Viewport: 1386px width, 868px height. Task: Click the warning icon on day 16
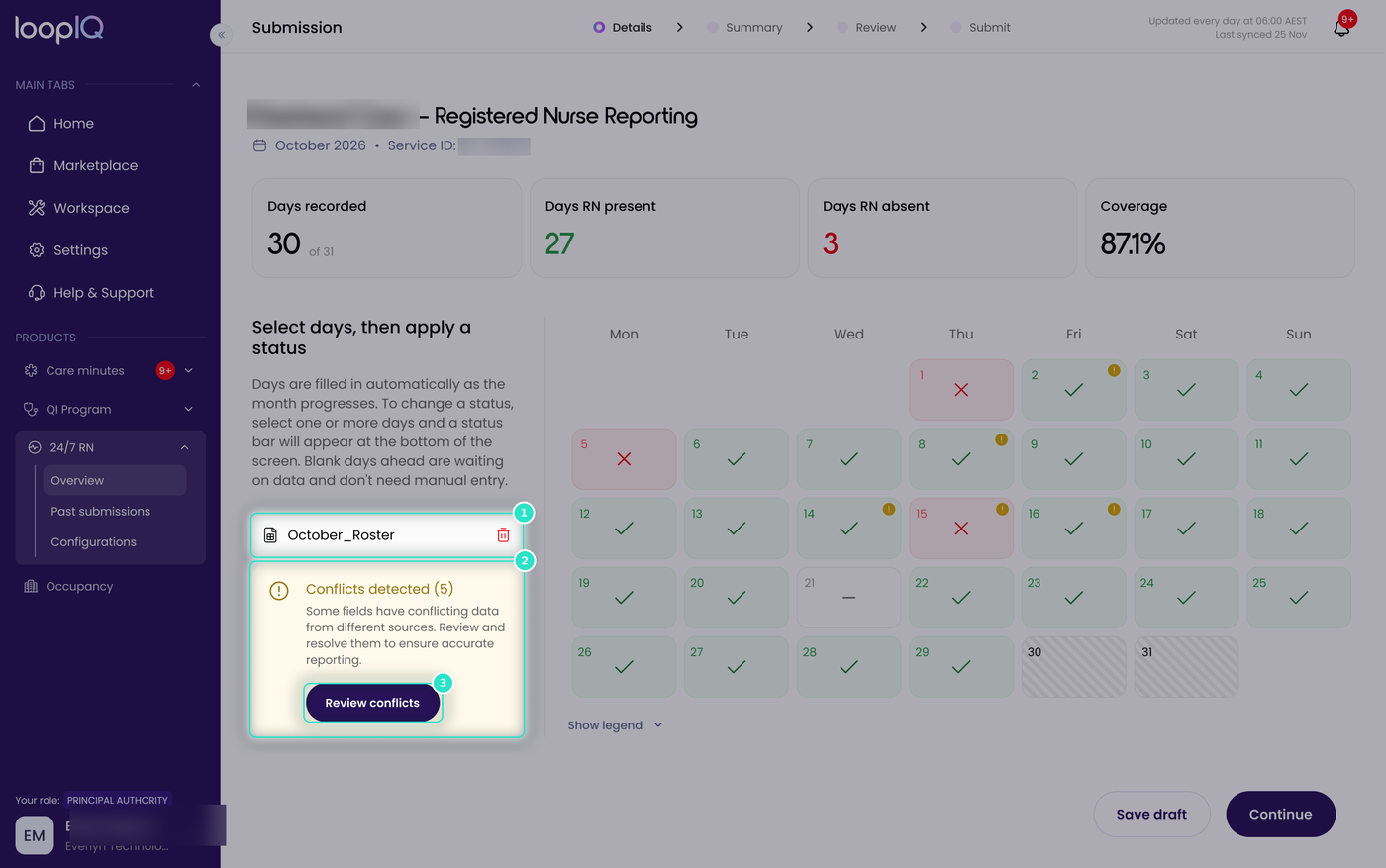point(1114,509)
